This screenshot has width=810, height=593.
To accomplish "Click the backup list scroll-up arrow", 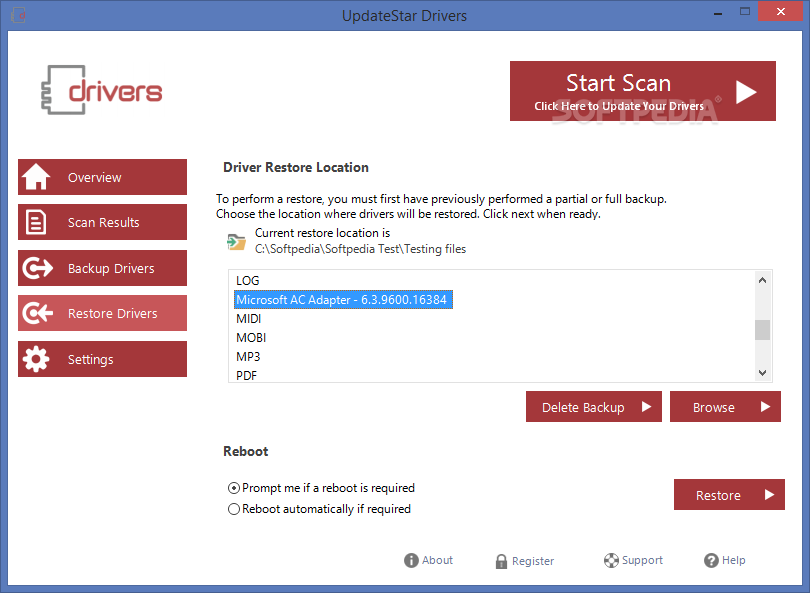I will (762, 280).
